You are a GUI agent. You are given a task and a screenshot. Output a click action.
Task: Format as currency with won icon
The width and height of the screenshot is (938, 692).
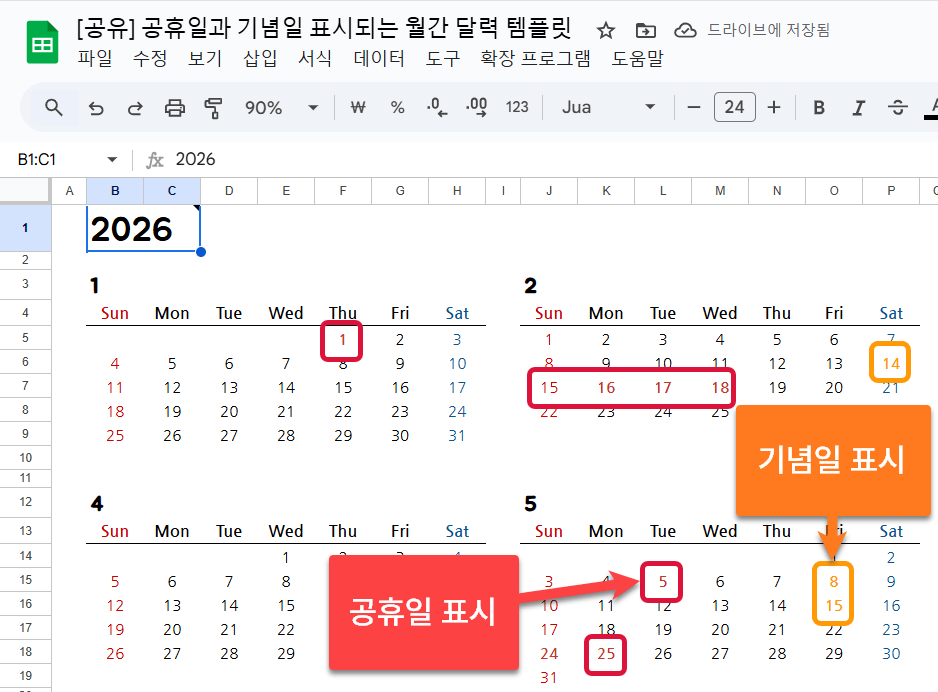coord(357,107)
